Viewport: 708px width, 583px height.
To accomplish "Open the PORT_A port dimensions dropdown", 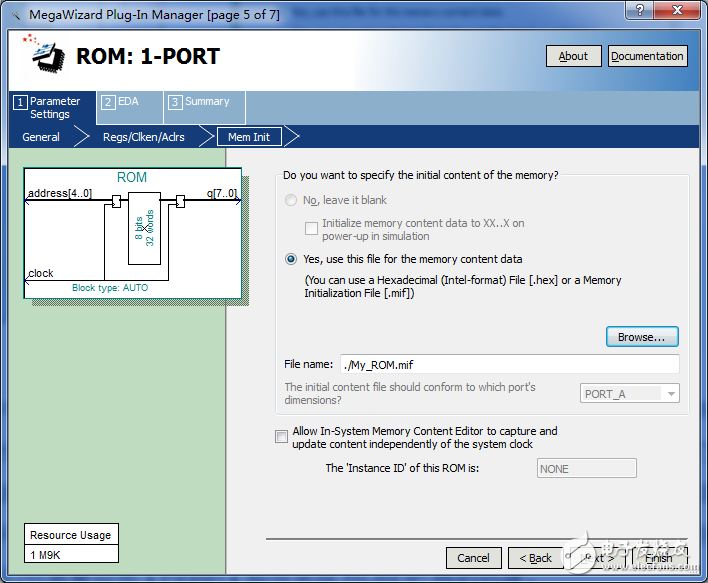I will (629, 394).
